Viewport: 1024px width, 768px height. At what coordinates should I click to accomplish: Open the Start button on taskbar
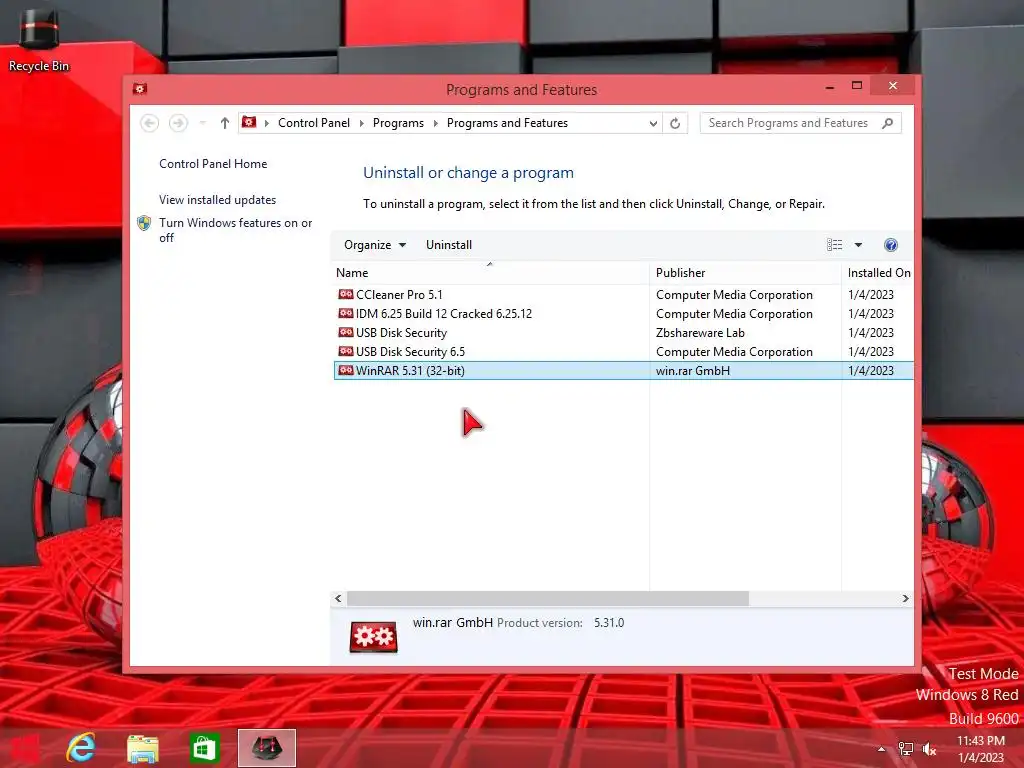click(x=26, y=748)
